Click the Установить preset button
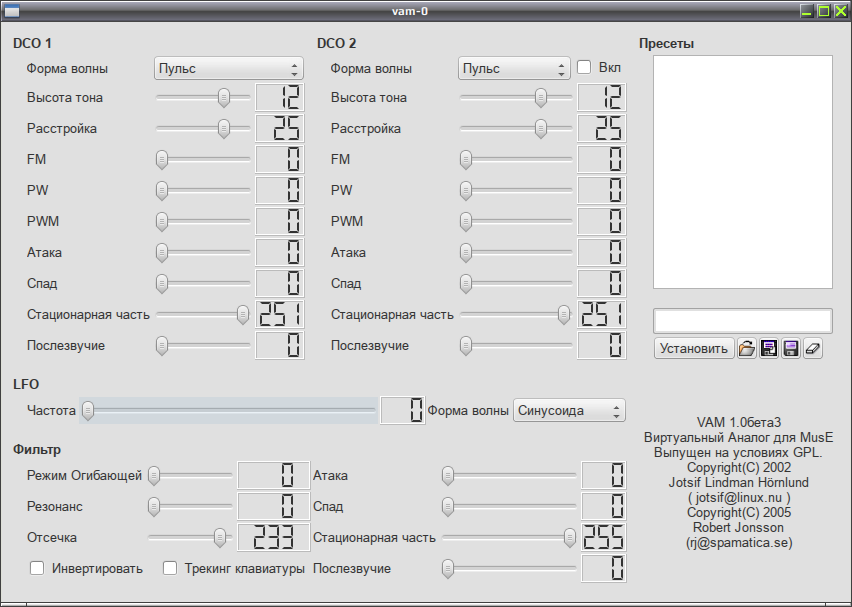852x607 pixels. coord(694,348)
